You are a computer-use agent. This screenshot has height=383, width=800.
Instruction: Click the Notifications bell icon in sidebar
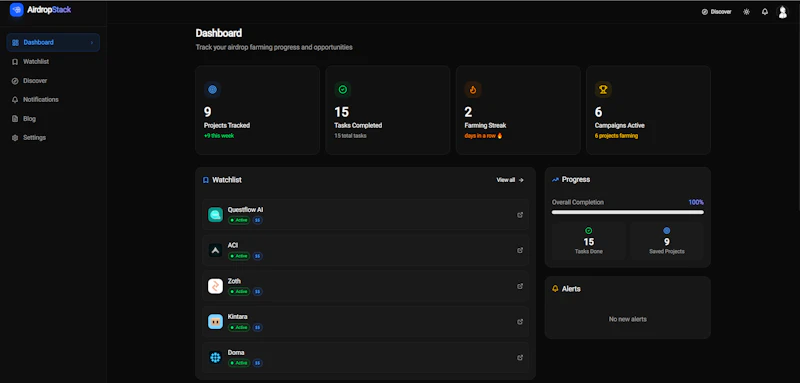coord(15,100)
